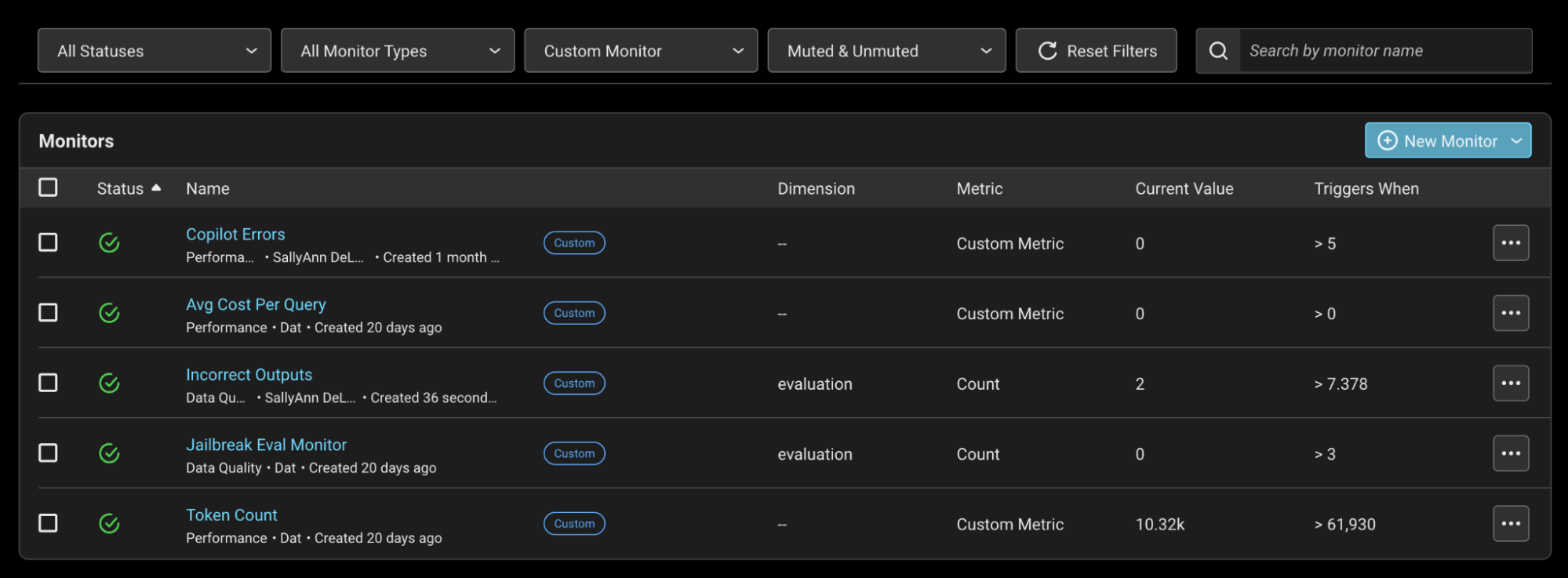Click the healthy status icon for Incorrect Outputs
Screen dimensions: 1568x578
pyautogui.click(x=110, y=384)
